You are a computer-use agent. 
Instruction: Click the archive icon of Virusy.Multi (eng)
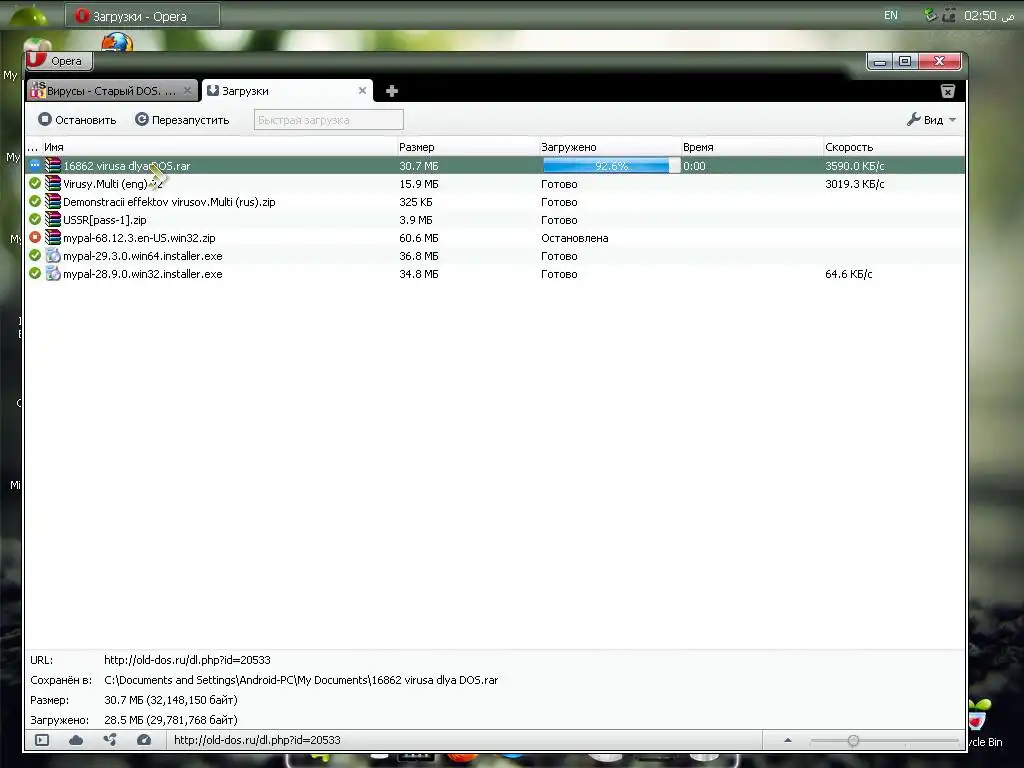click(x=53, y=184)
